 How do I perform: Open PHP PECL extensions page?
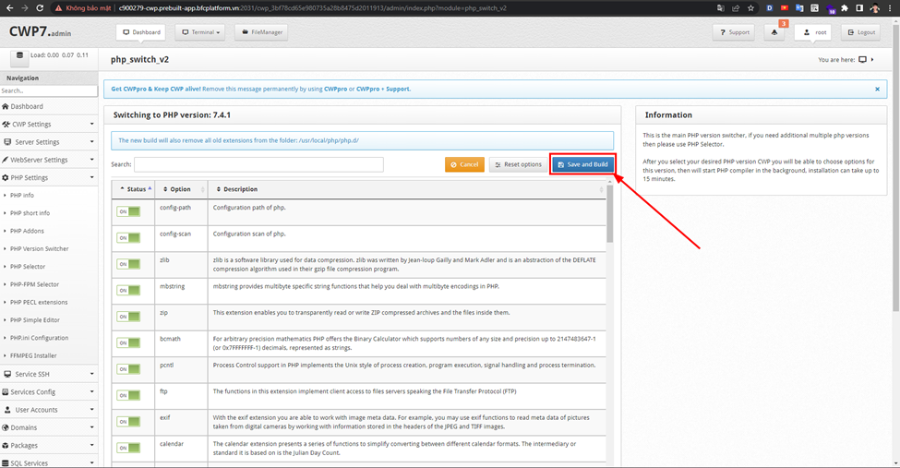pyautogui.click(x=38, y=302)
